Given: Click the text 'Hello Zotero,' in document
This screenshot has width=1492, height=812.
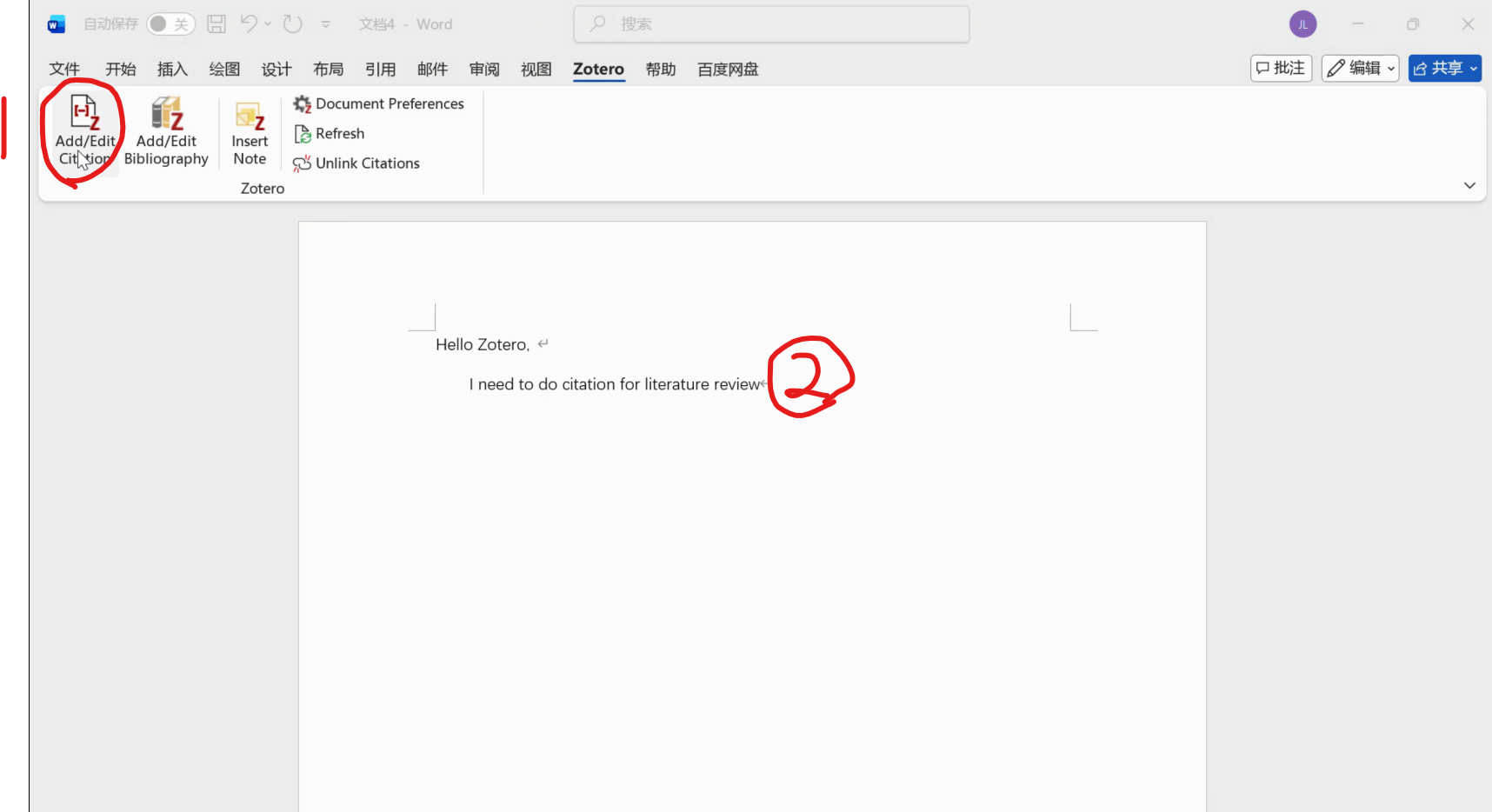Looking at the screenshot, I should click(483, 345).
